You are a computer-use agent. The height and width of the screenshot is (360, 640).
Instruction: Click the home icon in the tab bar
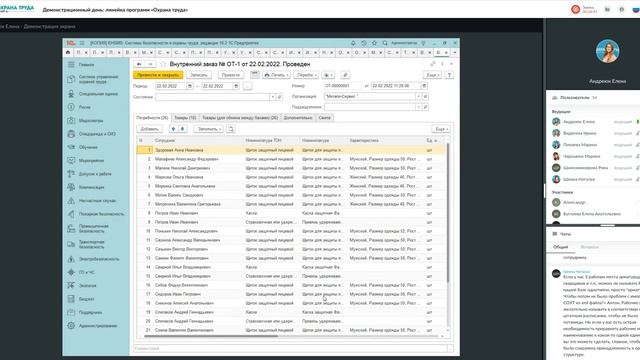click(x=68, y=52)
